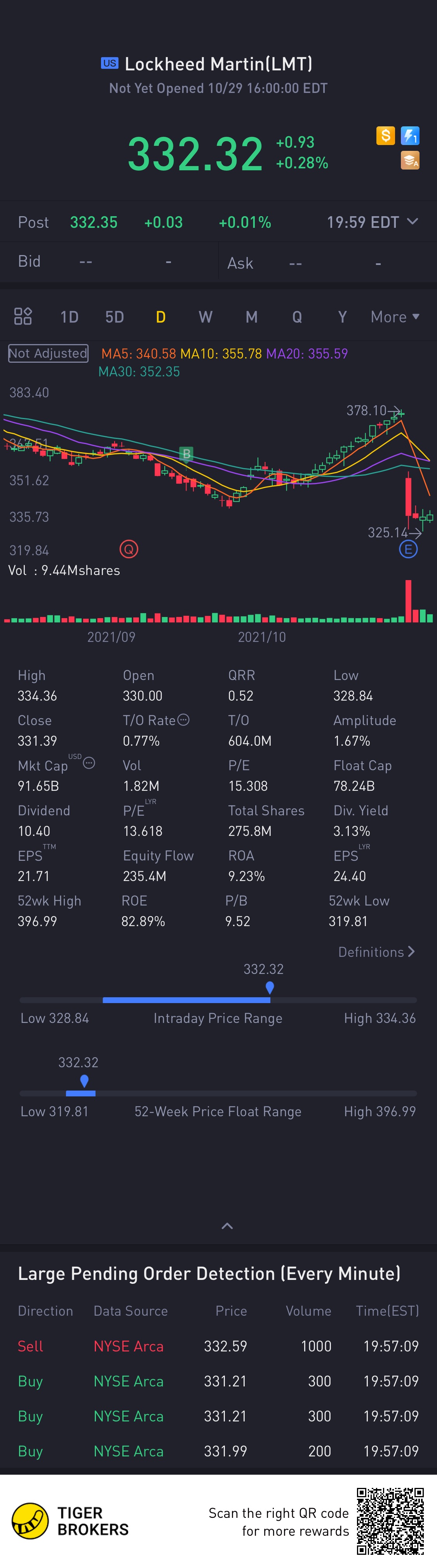Tap the ROE value 82.89%

(x=143, y=921)
